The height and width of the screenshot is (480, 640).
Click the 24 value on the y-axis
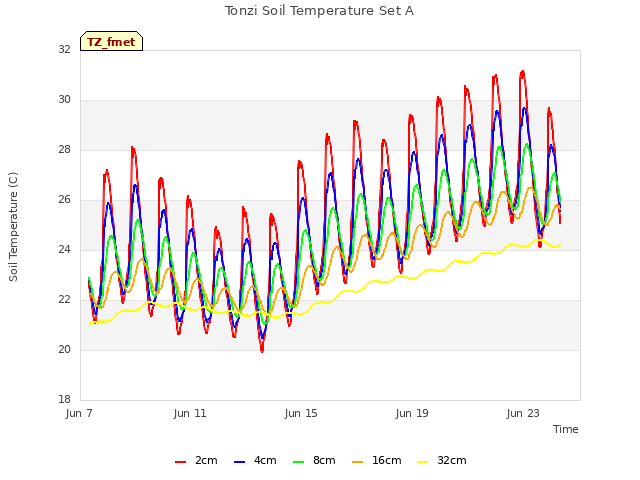pyautogui.click(x=64, y=249)
